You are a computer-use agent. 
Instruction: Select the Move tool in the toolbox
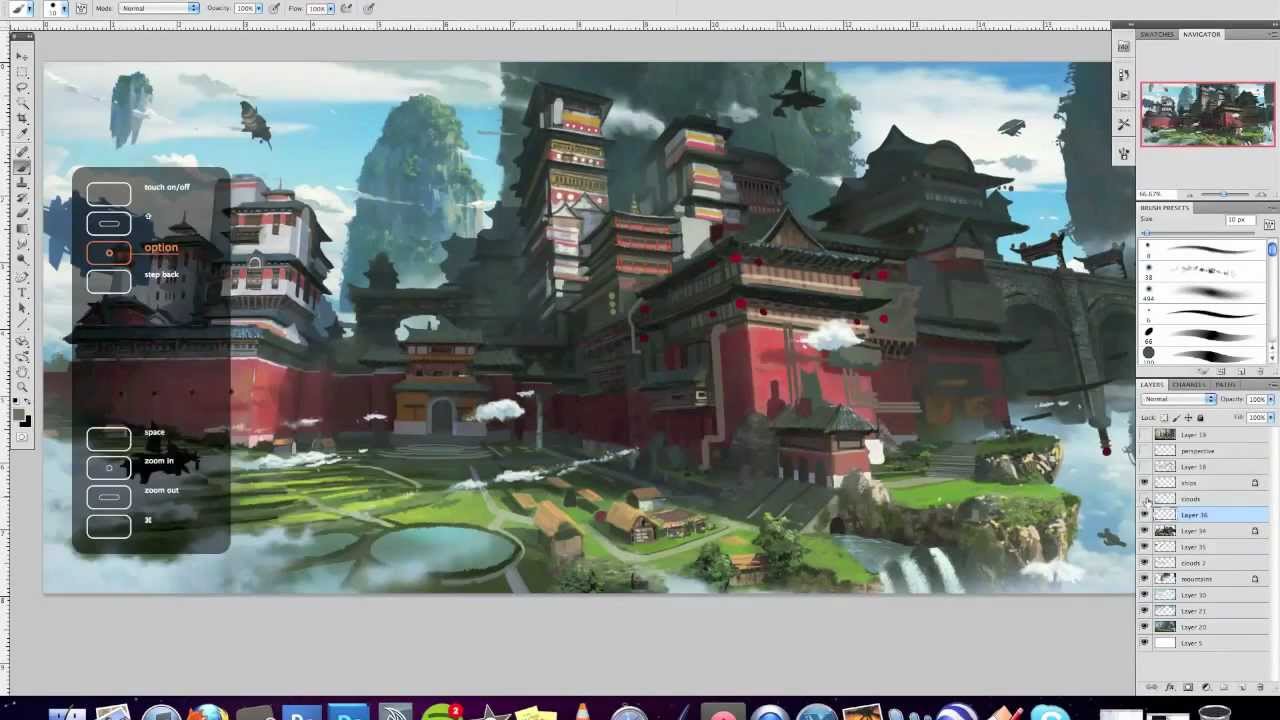tap(22, 57)
